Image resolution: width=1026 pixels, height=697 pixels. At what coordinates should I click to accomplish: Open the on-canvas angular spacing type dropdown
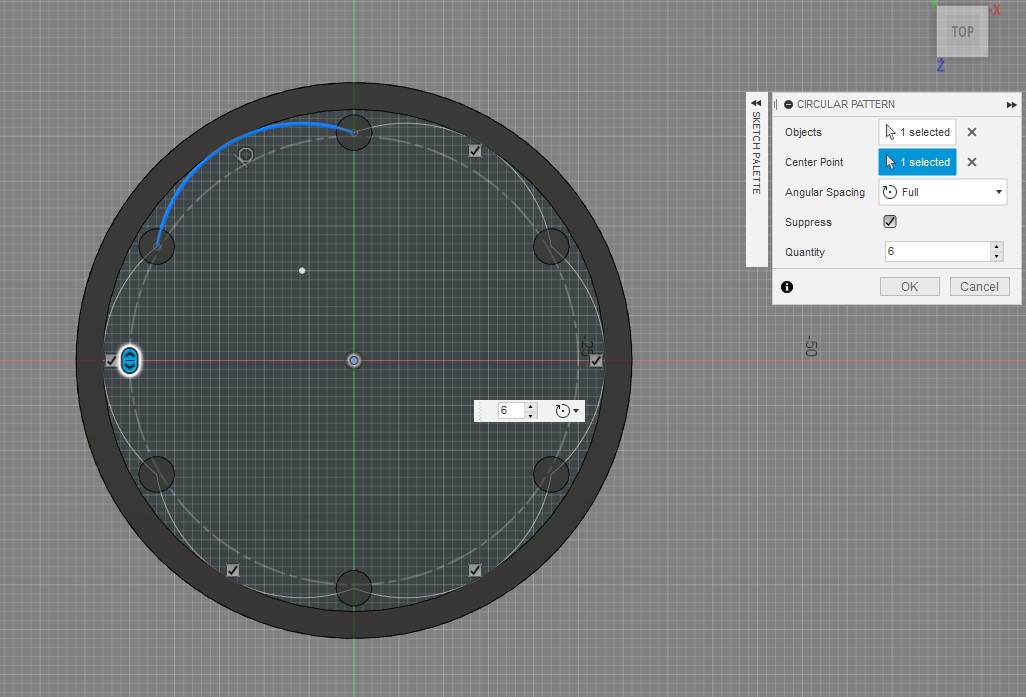pyautogui.click(x=566, y=411)
